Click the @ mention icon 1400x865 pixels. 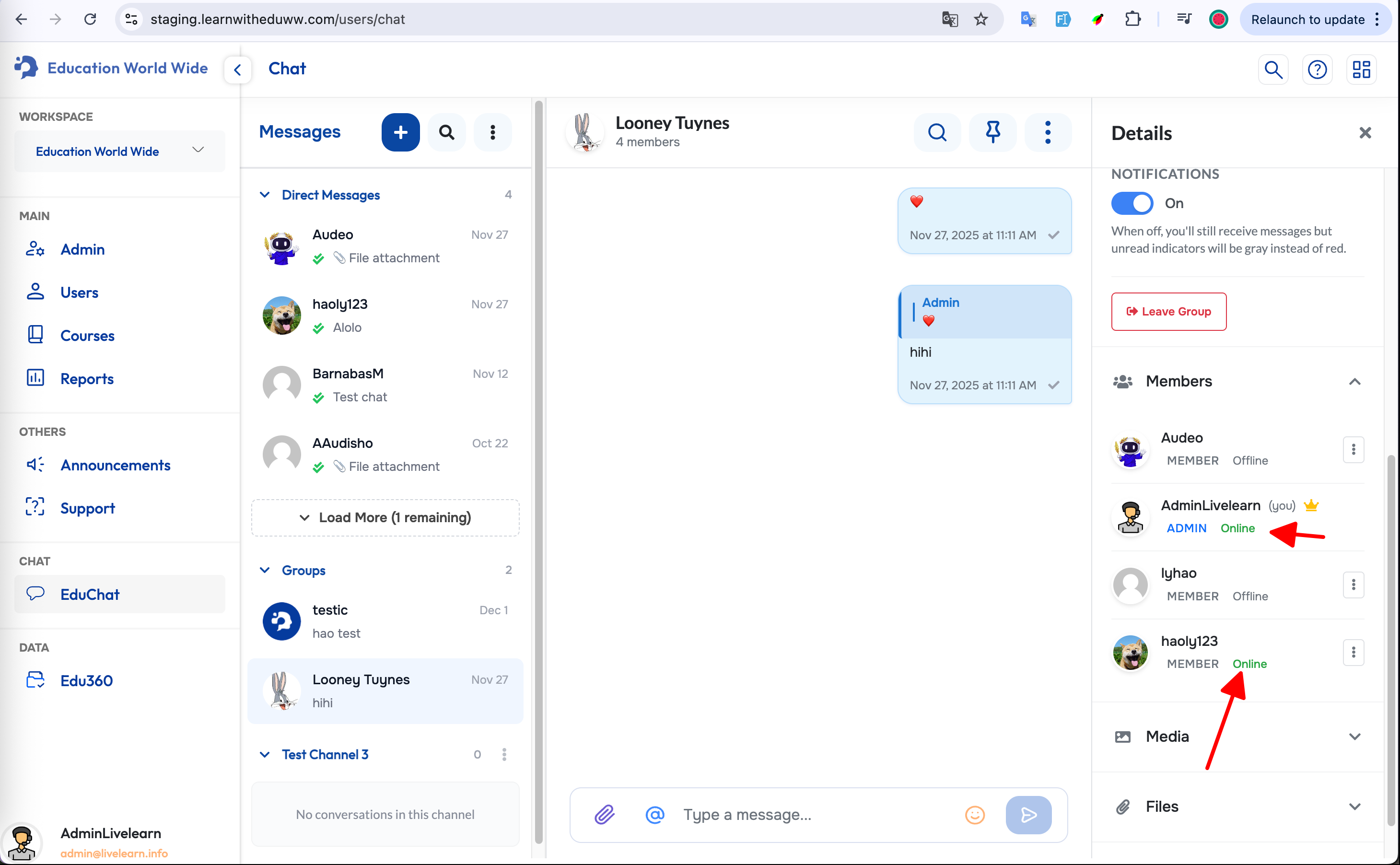(x=655, y=814)
